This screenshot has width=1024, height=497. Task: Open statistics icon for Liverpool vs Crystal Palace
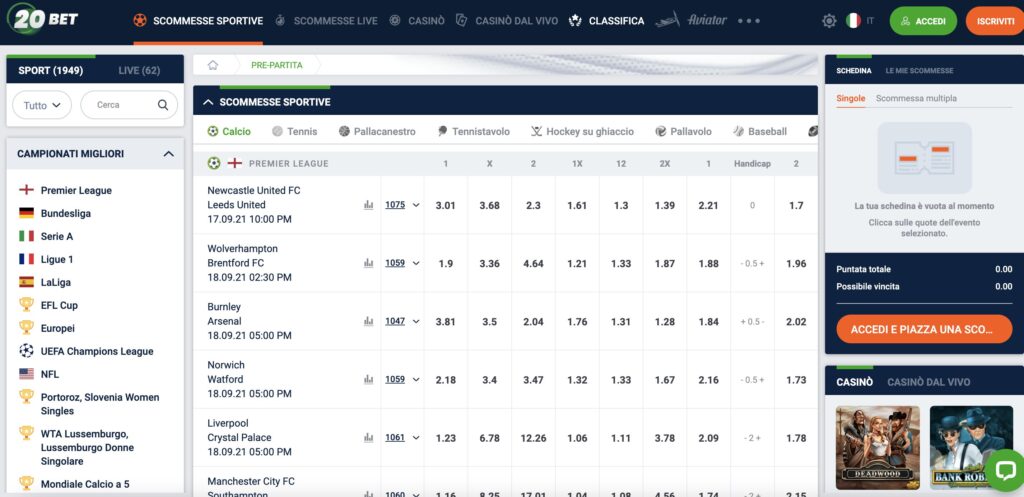tap(368, 438)
